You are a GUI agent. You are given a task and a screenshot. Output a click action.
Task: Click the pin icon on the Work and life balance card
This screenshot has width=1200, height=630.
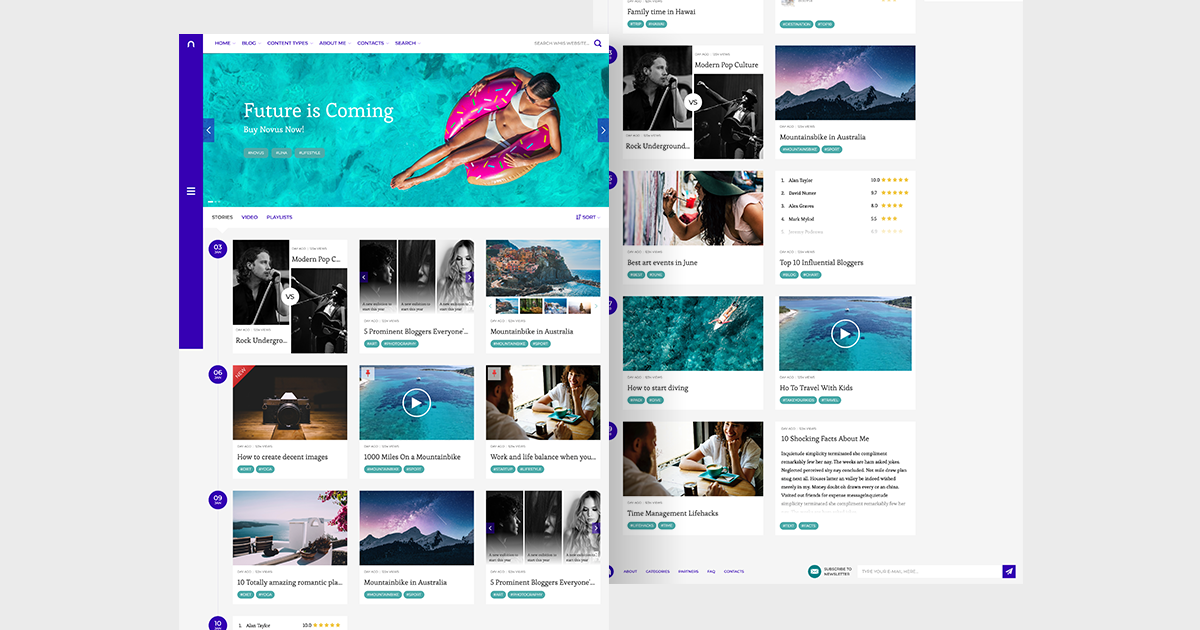coord(494,374)
